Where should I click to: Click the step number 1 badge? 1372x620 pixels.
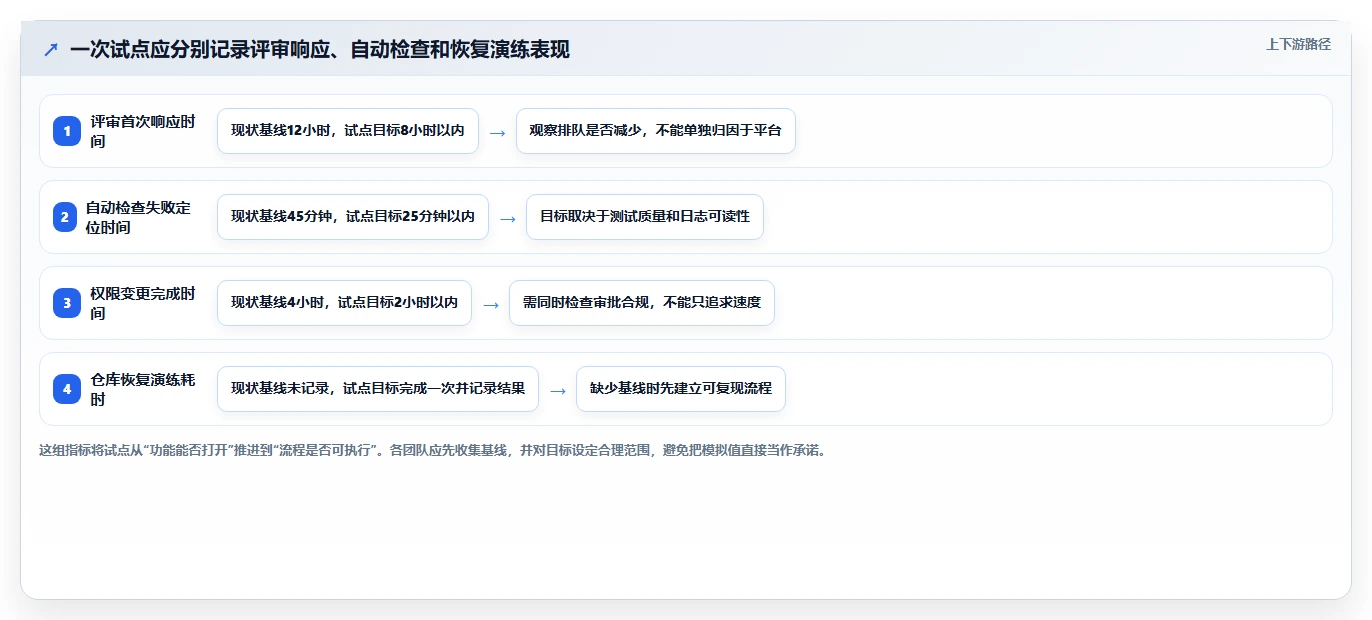67,131
